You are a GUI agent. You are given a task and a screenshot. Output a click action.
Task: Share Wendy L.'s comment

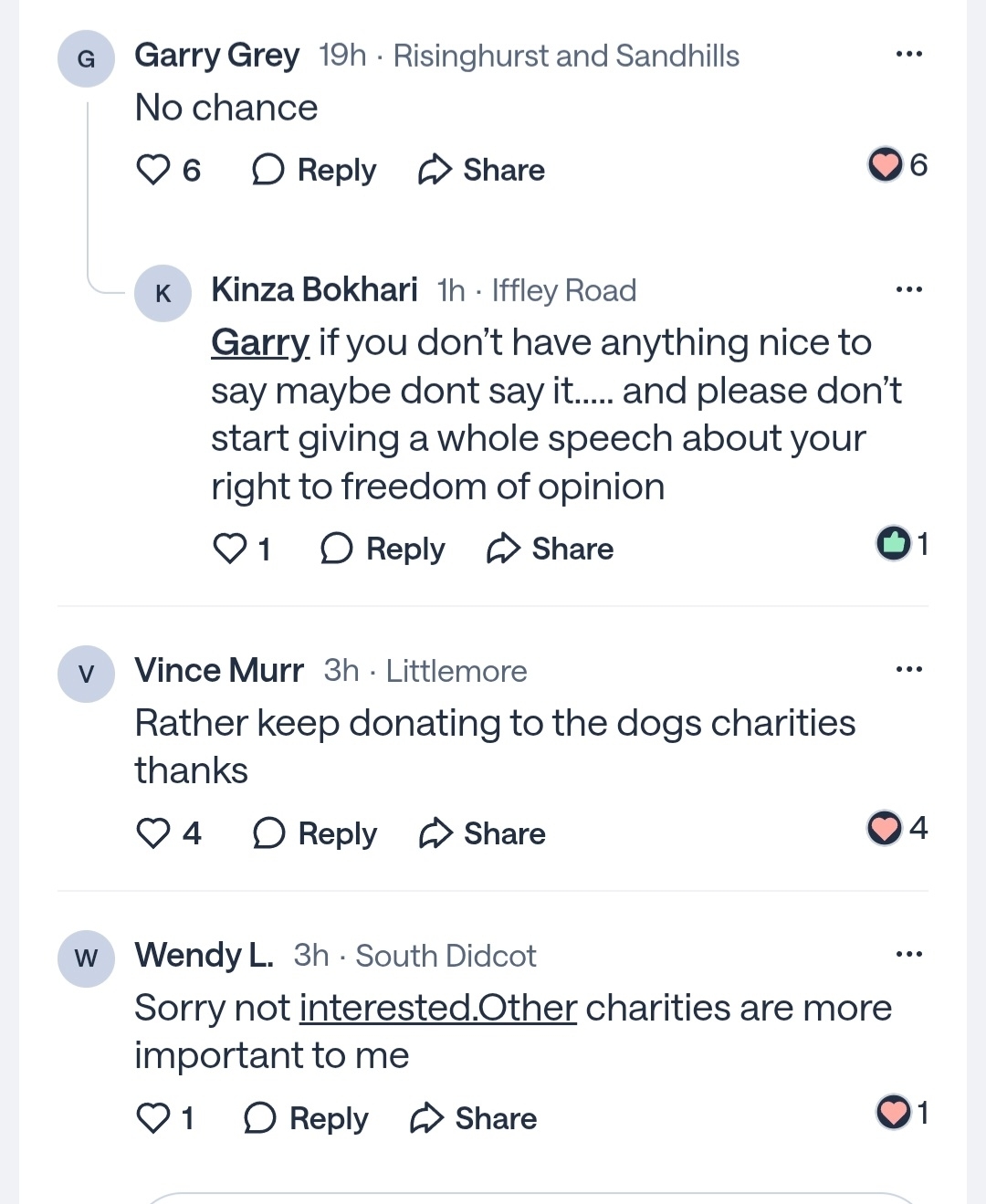(473, 1118)
